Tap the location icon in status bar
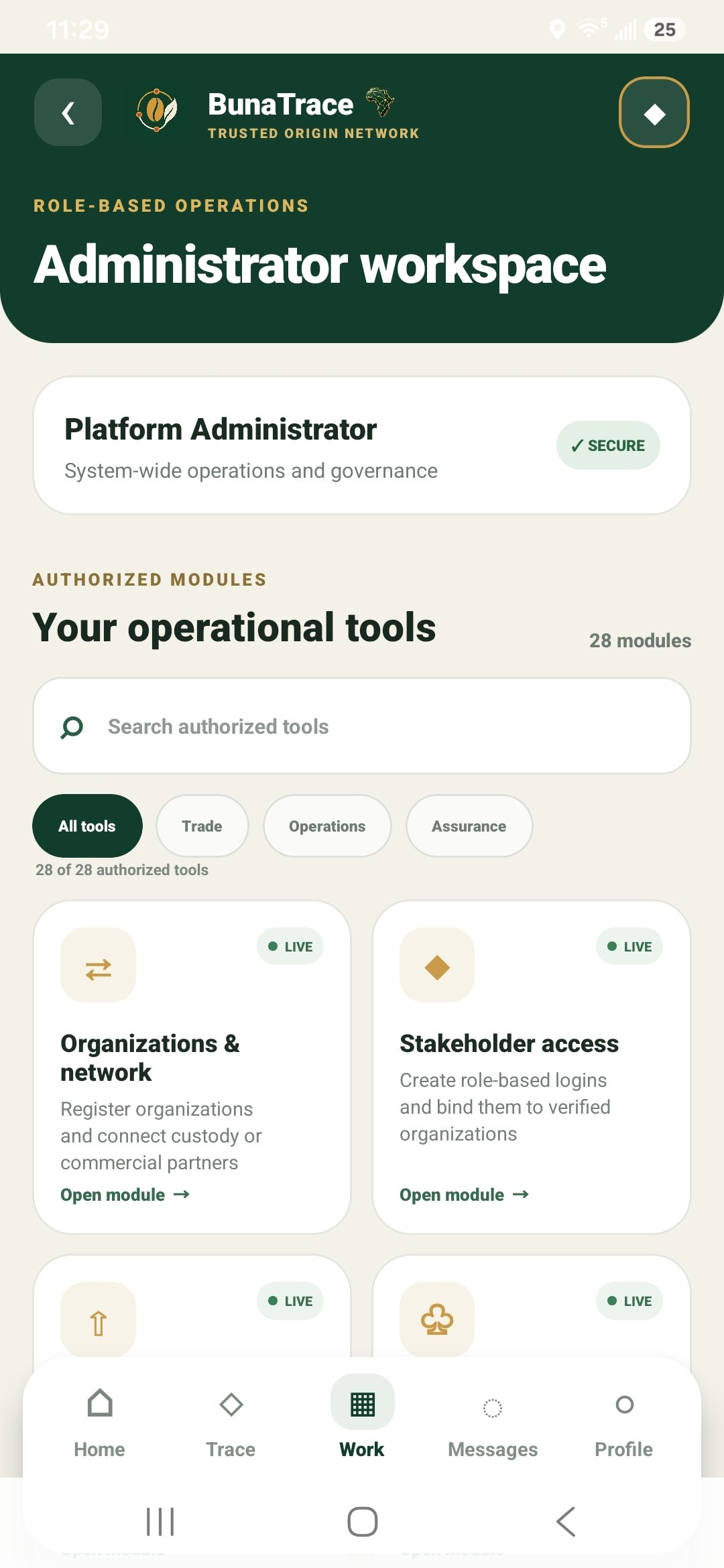 (x=557, y=29)
